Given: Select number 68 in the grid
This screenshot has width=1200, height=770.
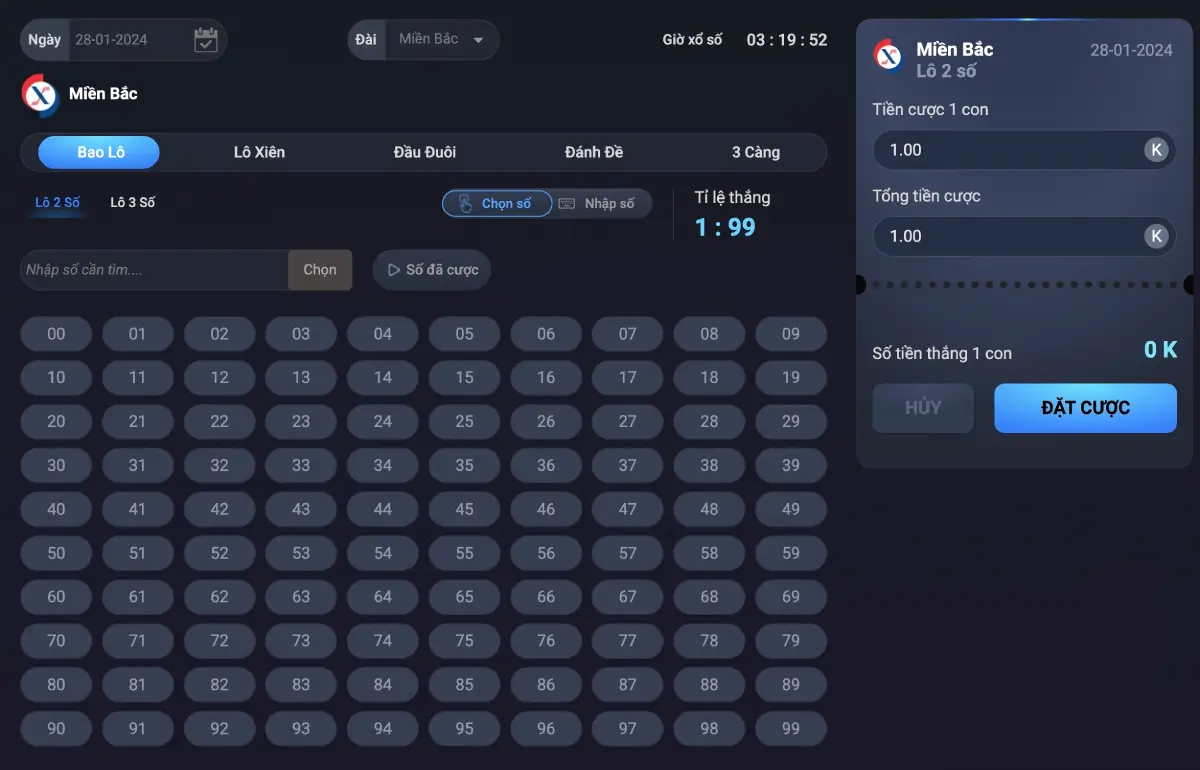Looking at the screenshot, I should click(709, 597).
